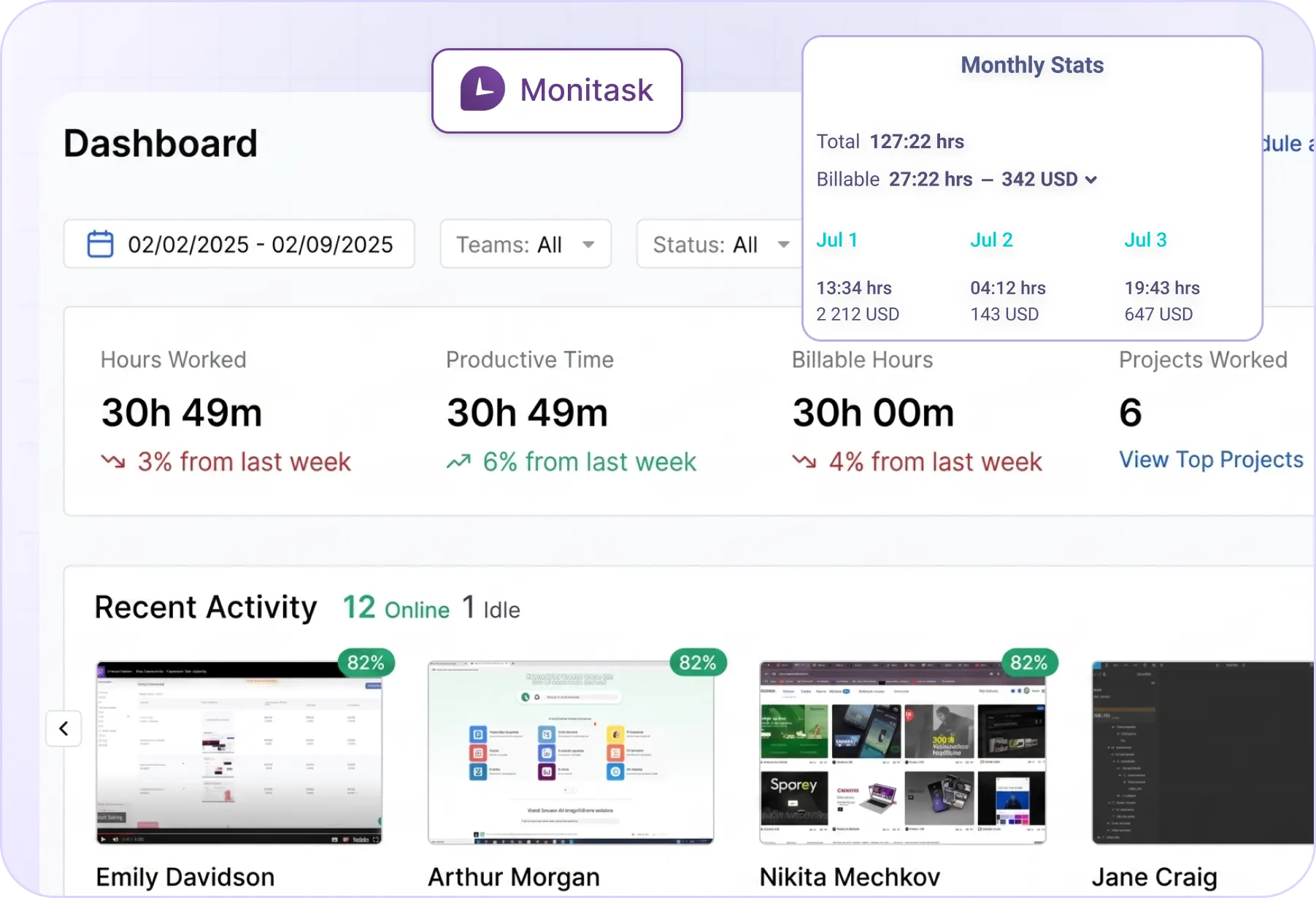This screenshot has width=1316, height=898.
Task: Click the Hours Worked 30h 49m value
Action: coord(182,412)
